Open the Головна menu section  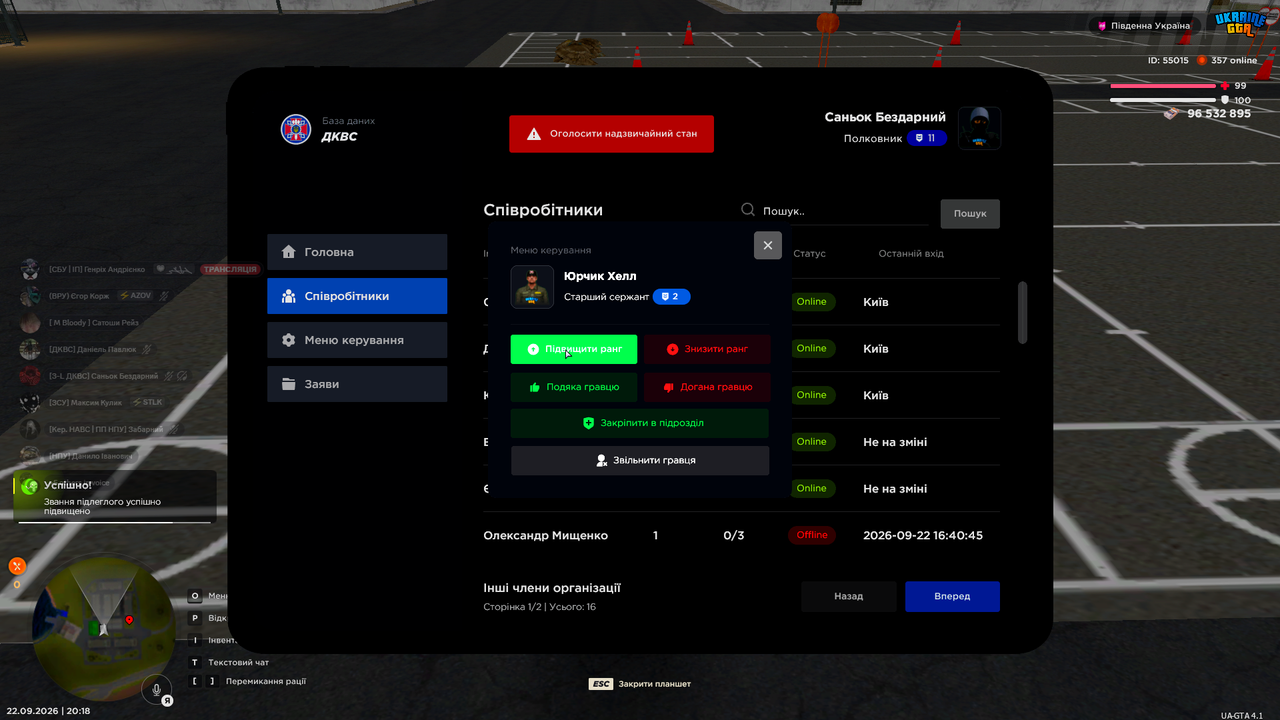pos(357,252)
